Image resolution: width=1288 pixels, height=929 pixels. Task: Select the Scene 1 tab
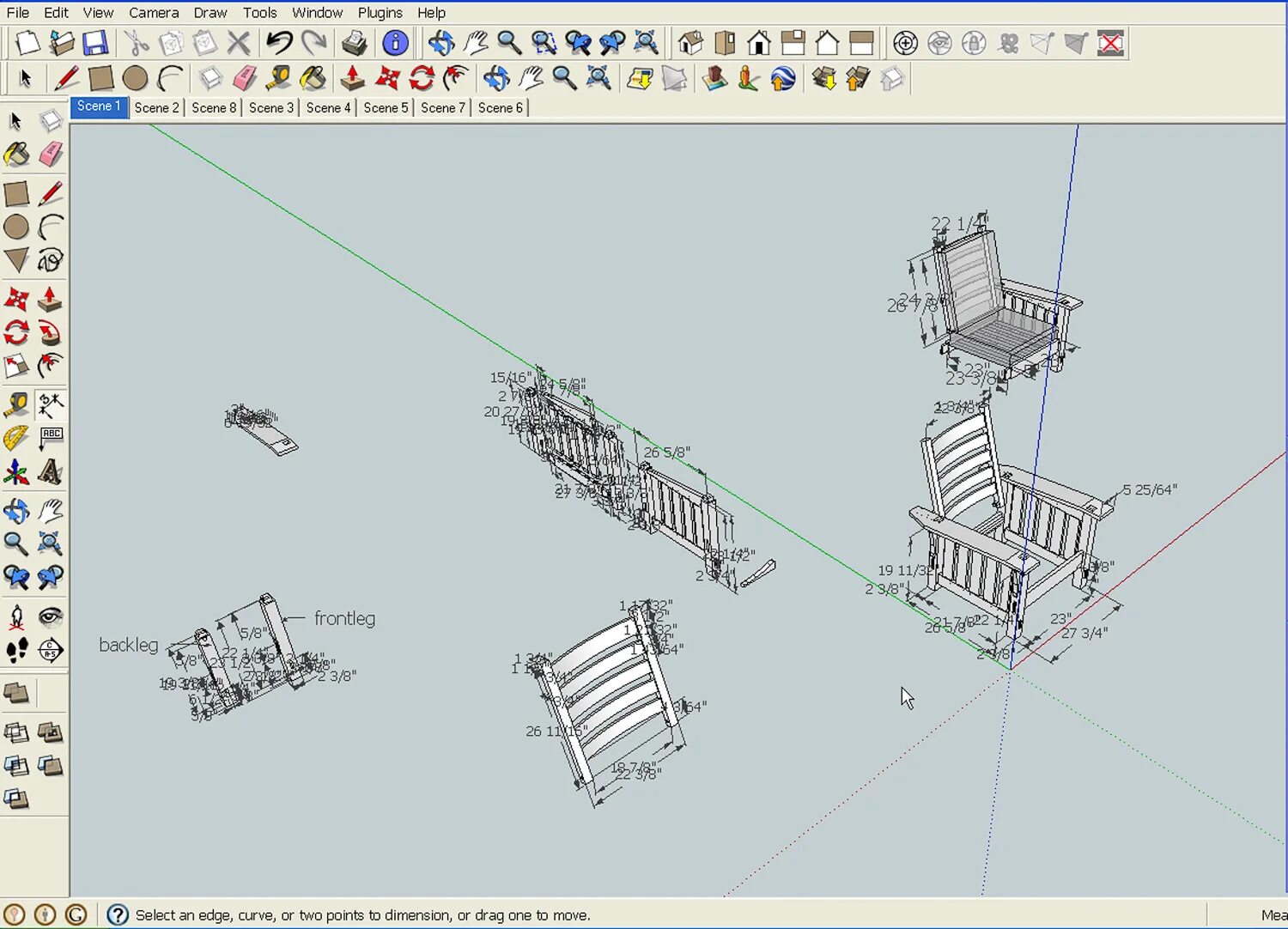point(99,106)
